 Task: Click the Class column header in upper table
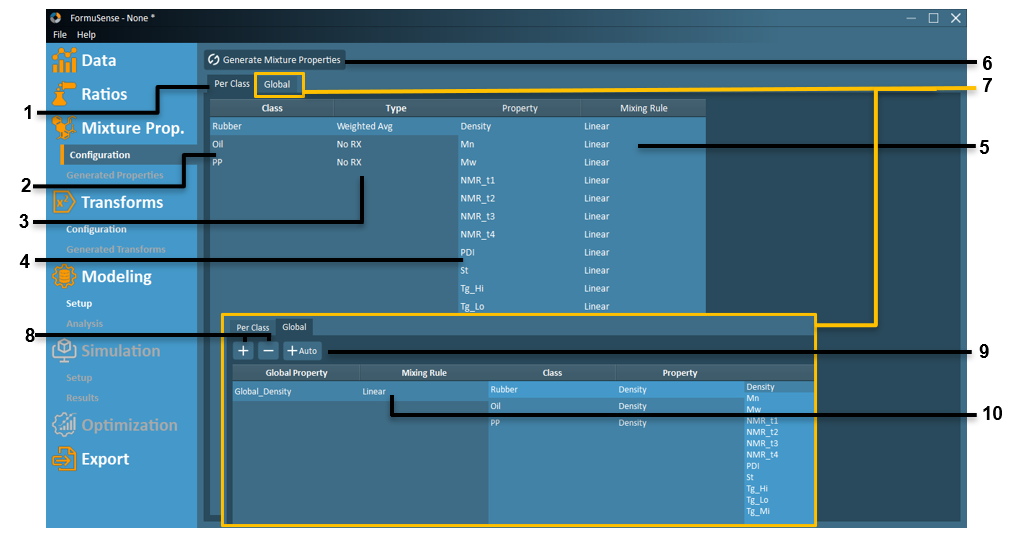272,108
